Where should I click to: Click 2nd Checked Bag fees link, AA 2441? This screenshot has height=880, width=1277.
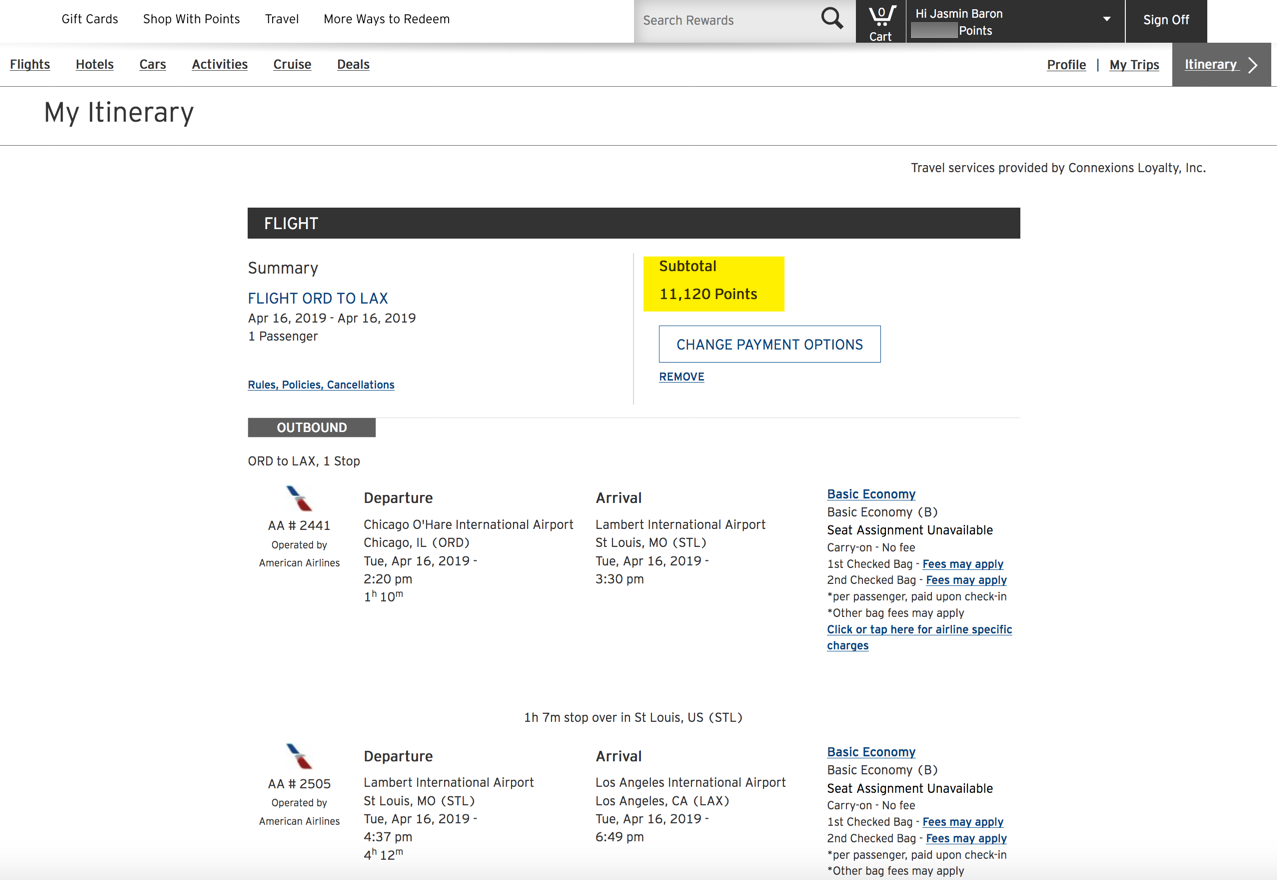click(966, 580)
